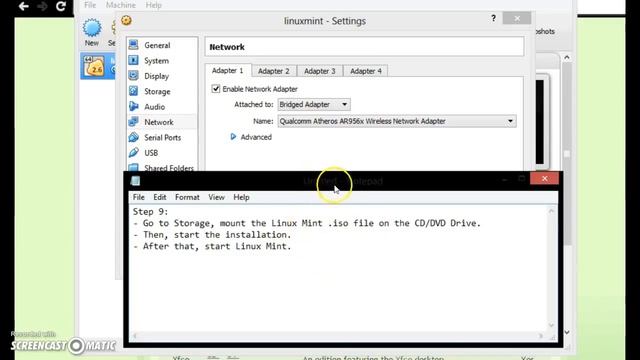This screenshot has height=360, width=640.
Task: Click the 'Step 9:' line in Notepad
Action: click(x=150, y=211)
